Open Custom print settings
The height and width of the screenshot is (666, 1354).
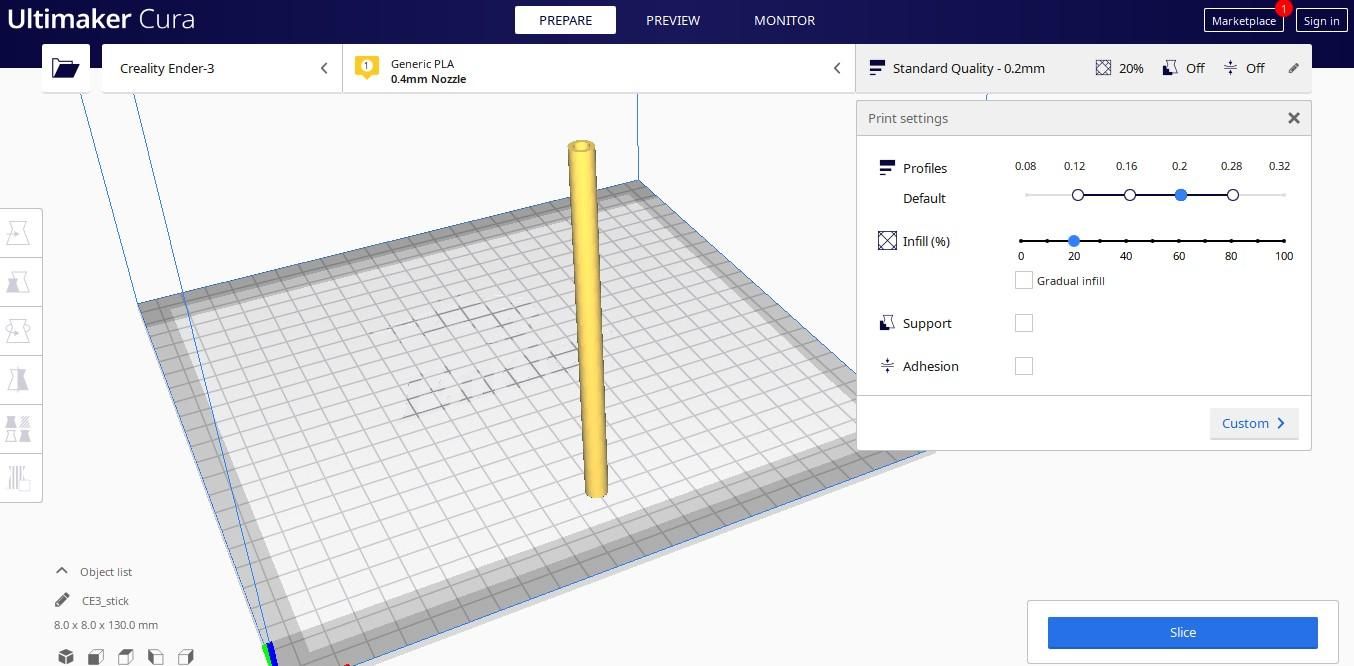pos(1253,423)
